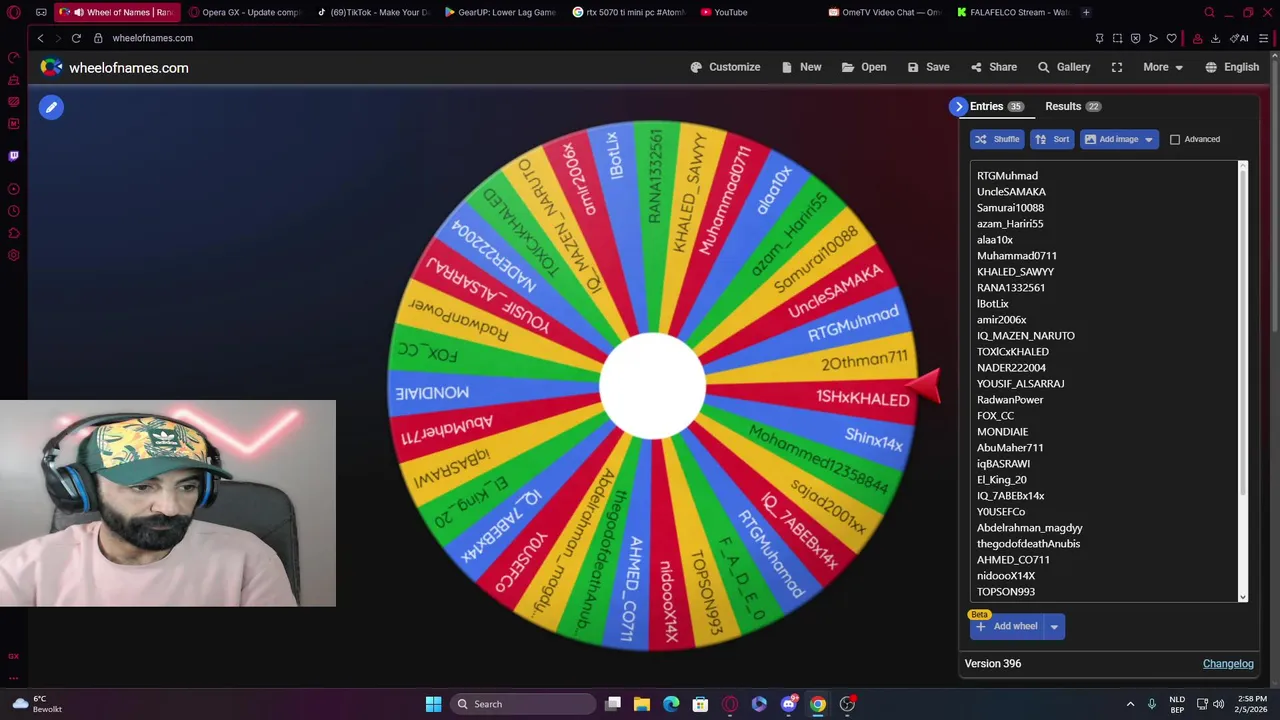Image resolution: width=1280 pixels, height=720 pixels.
Task: Enter fullscreen mode icon
Action: click(x=1117, y=67)
